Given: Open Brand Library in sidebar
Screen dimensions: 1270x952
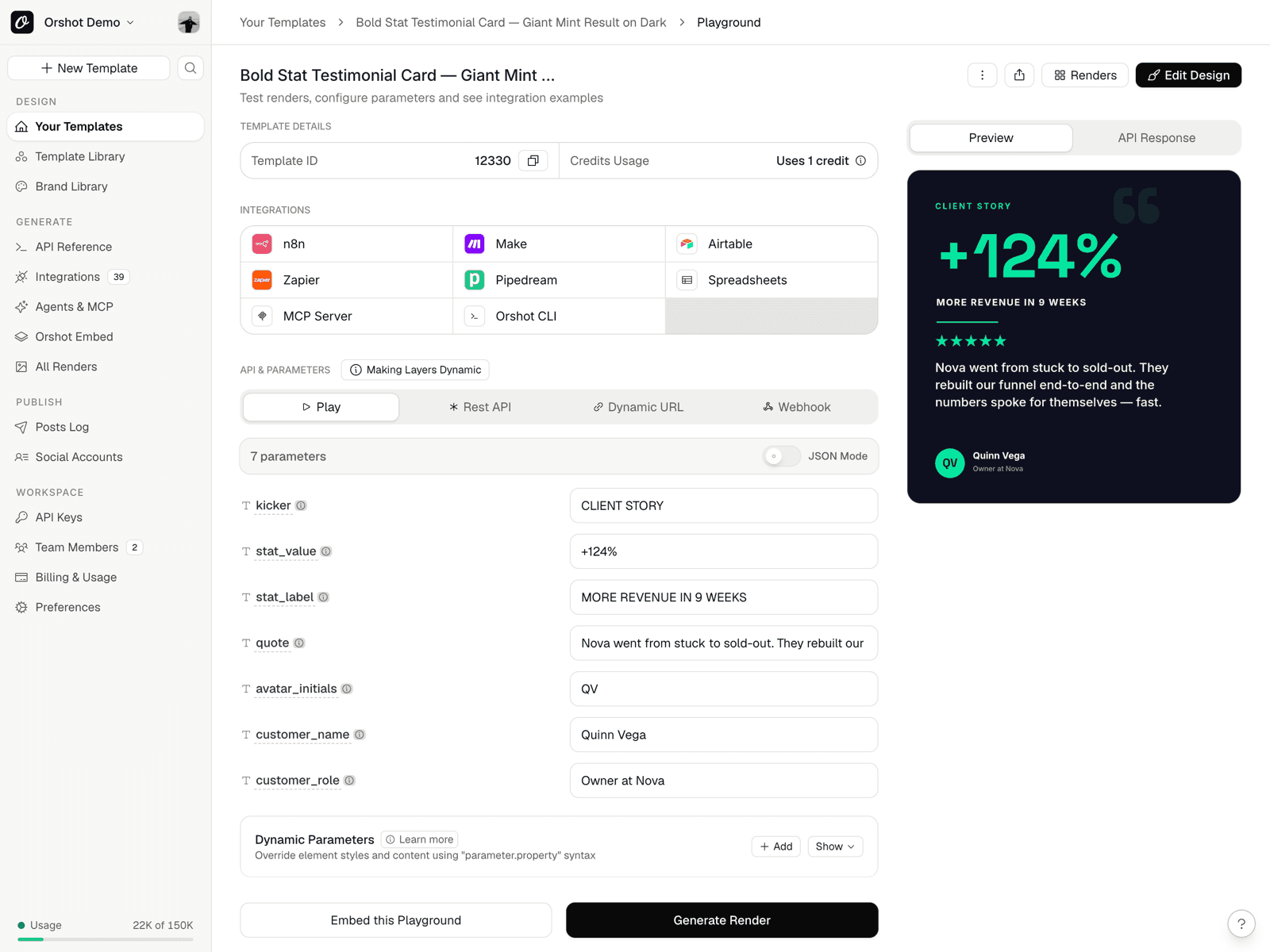Looking at the screenshot, I should pyautogui.click(x=106, y=186).
